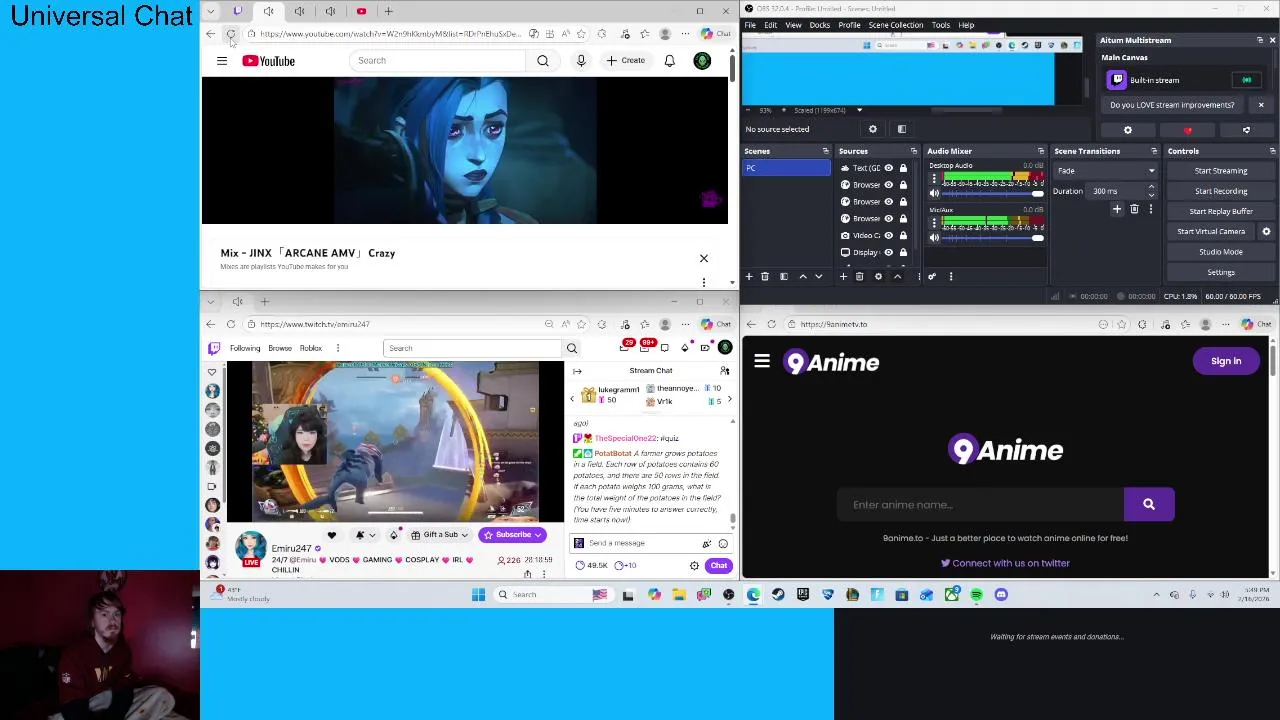Image resolution: width=1280 pixels, height=720 pixels.
Task: Add a new scene with plus icon
Action: click(749, 277)
